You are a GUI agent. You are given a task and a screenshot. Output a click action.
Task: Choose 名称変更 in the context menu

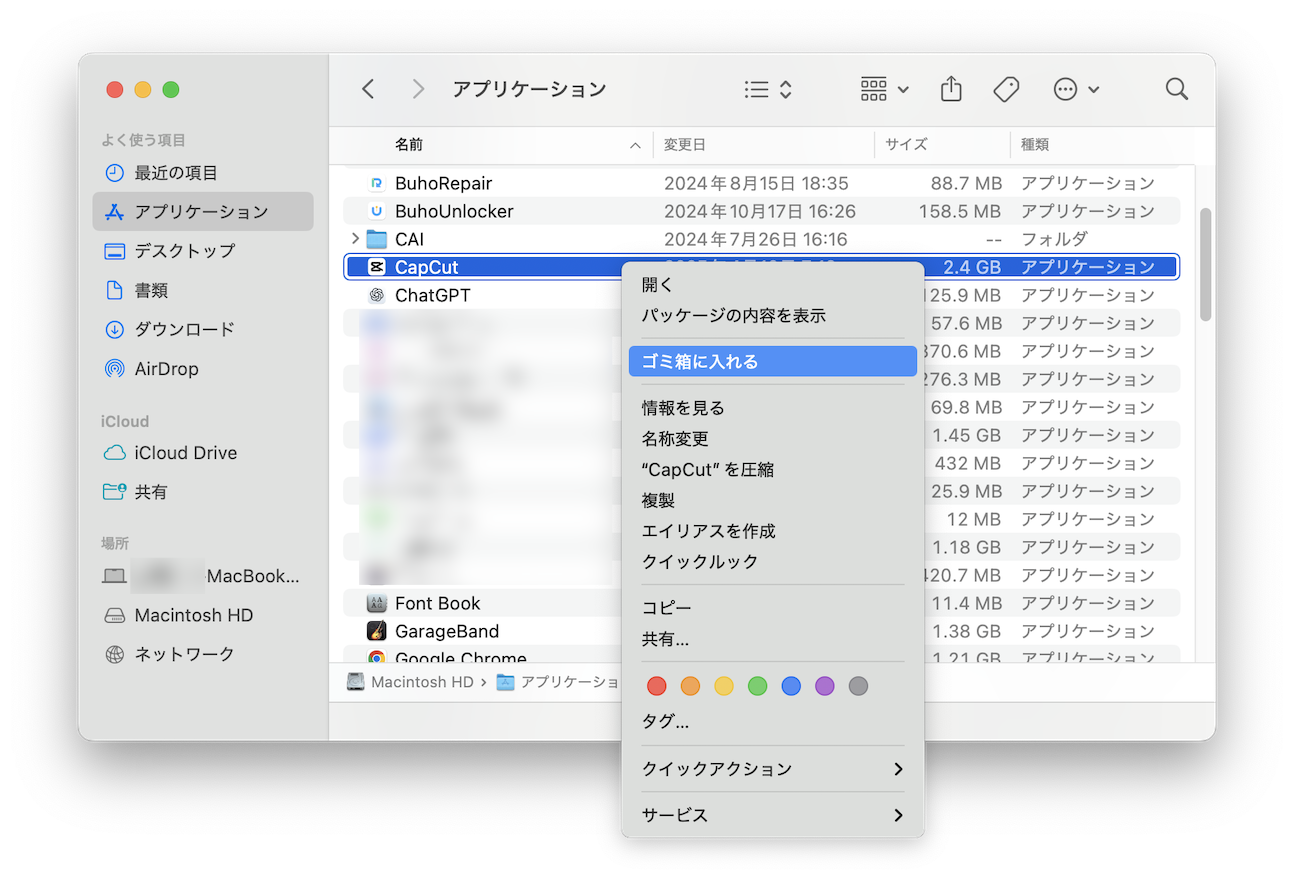[772, 439]
